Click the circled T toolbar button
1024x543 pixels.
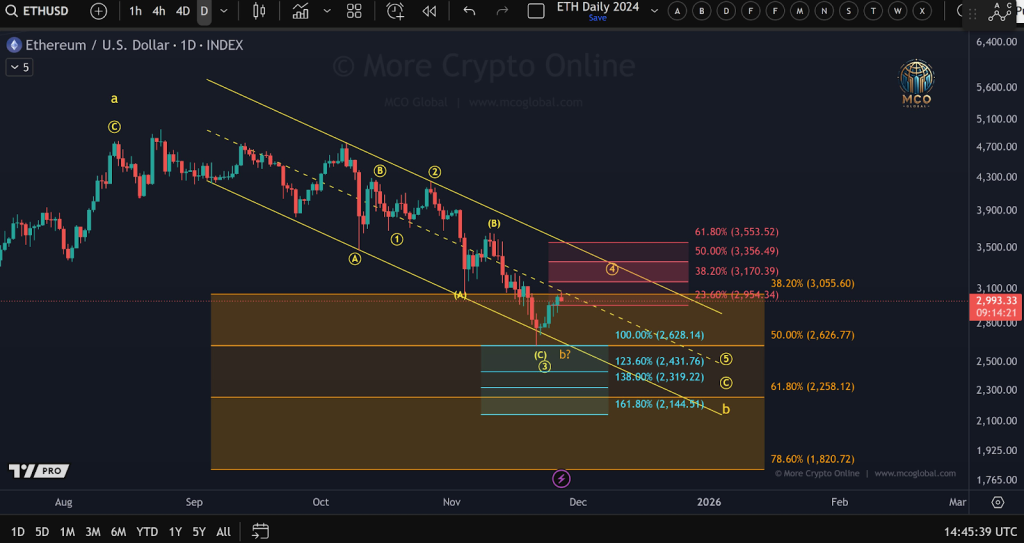pyautogui.click(x=873, y=10)
